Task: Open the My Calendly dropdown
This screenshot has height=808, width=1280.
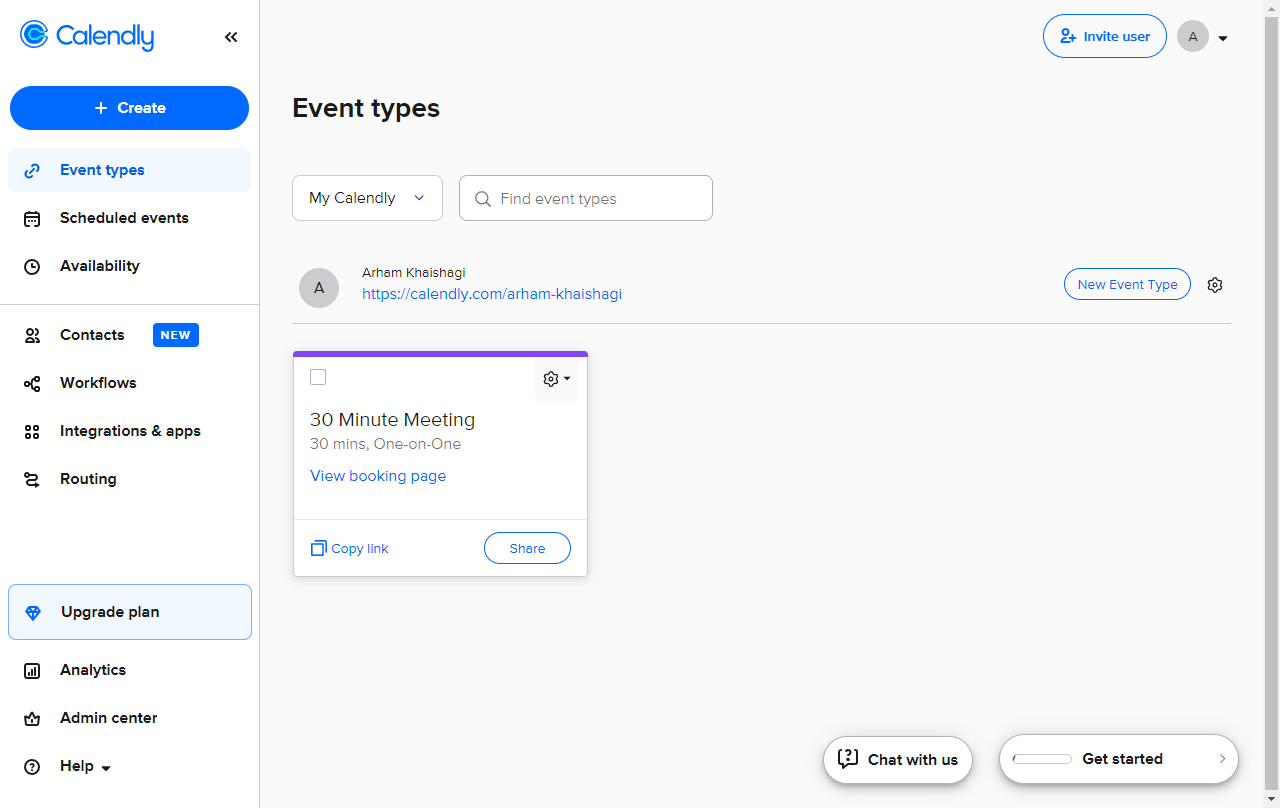Action: coord(367,198)
